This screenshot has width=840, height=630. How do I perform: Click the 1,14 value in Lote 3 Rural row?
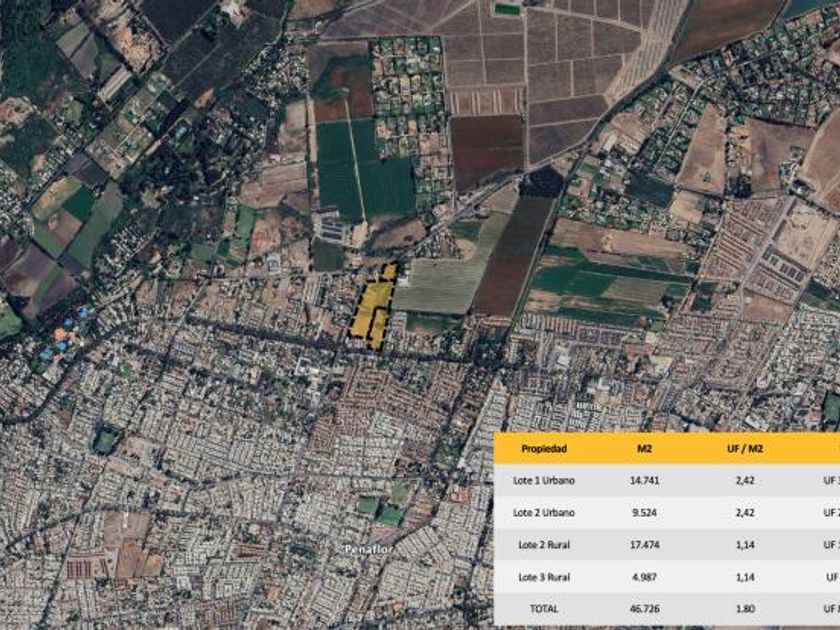pyautogui.click(x=745, y=577)
